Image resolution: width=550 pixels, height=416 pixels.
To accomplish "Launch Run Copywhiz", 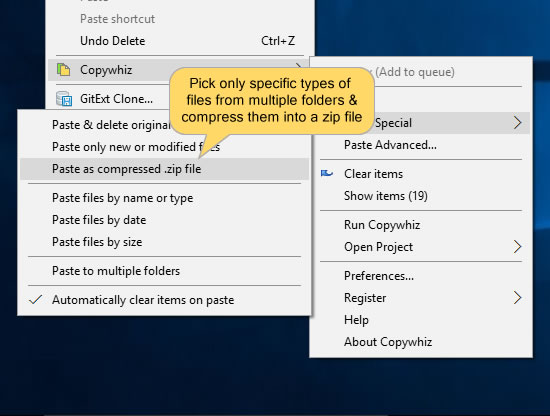I will tap(421, 225).
